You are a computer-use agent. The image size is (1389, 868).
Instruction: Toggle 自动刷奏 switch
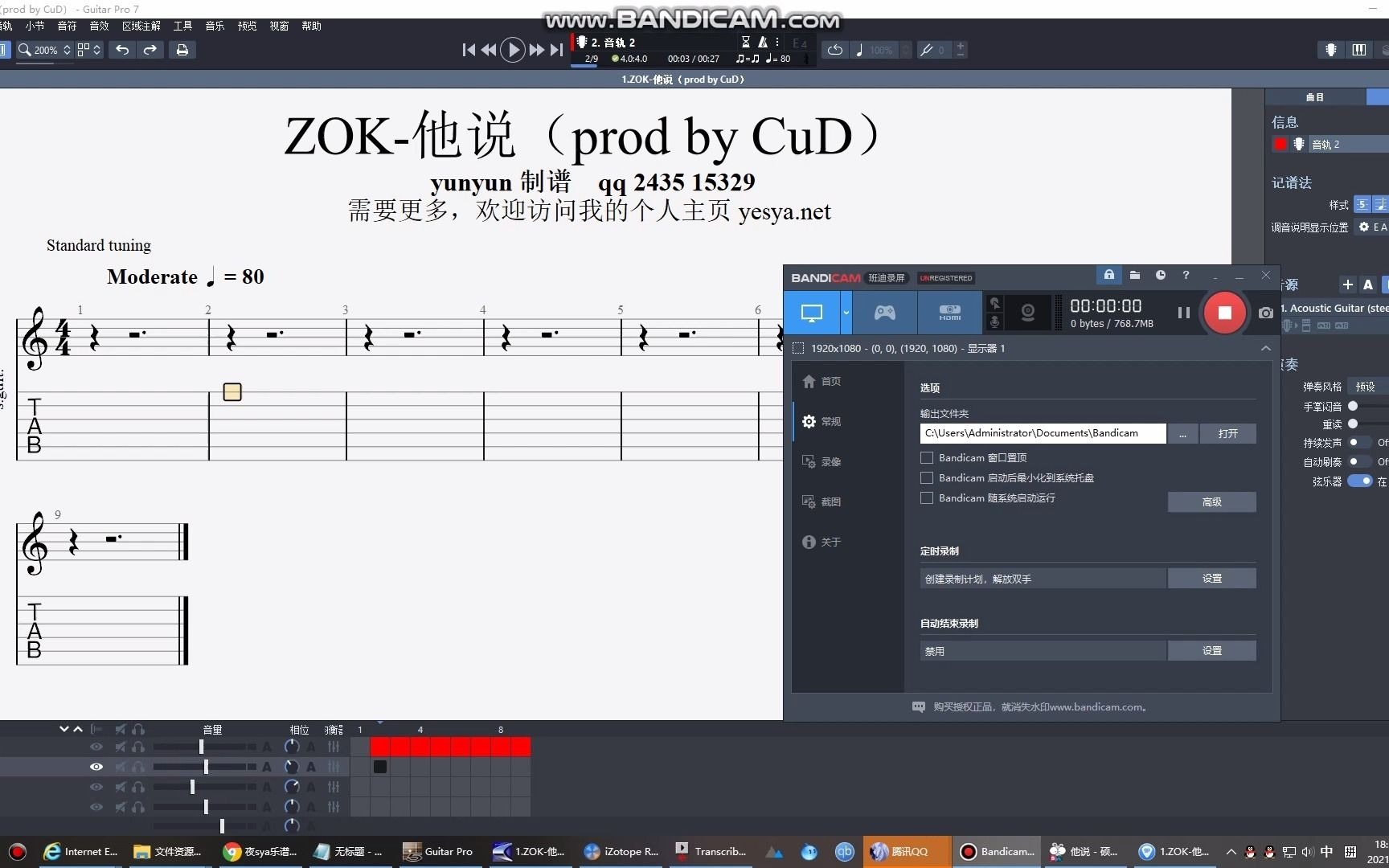1359,461
